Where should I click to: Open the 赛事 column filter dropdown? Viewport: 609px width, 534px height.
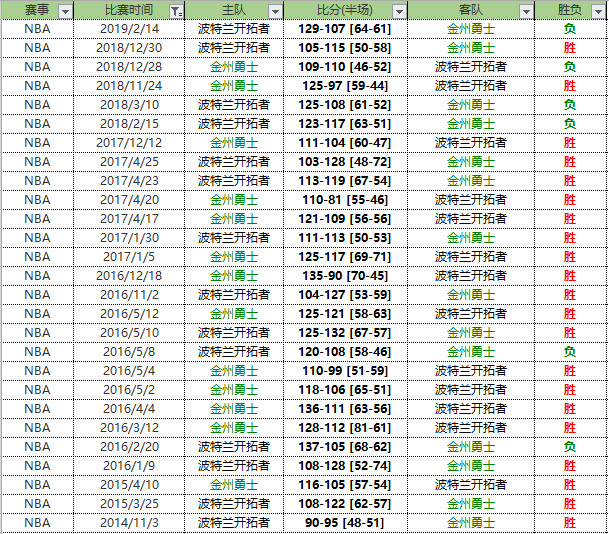pos(65,12)
